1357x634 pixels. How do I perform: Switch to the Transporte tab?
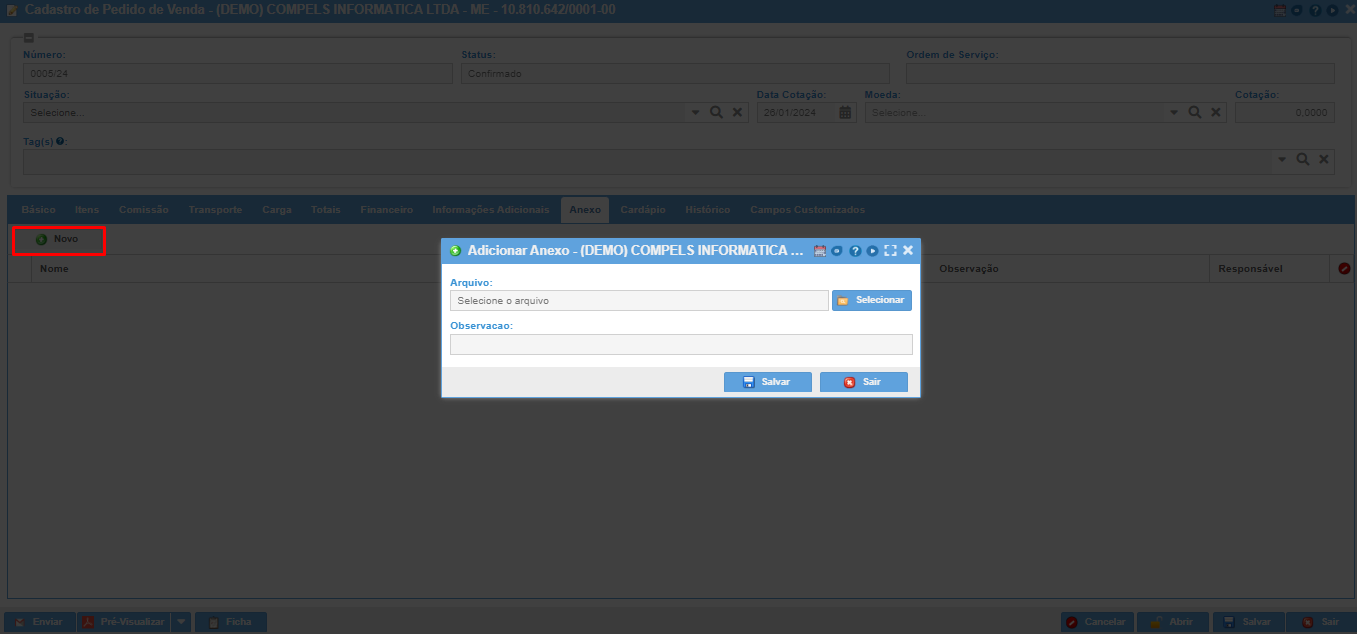coord(215,210)
